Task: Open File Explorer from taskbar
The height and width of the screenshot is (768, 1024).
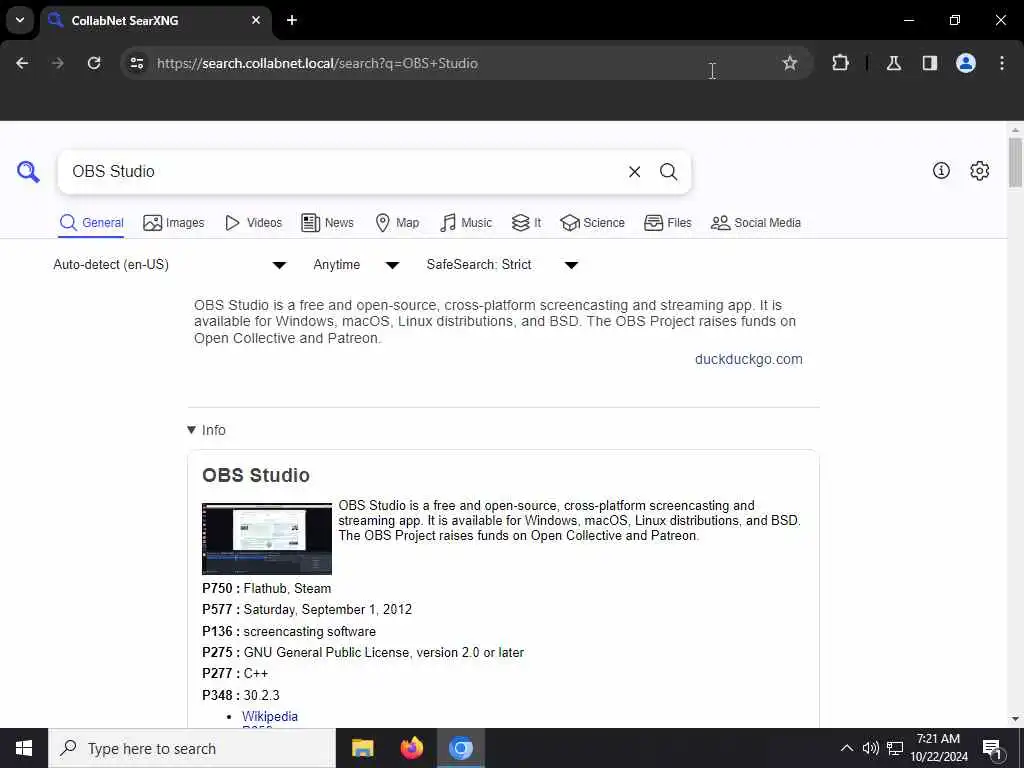Action: pyautogui.click(x=362, y=748)
